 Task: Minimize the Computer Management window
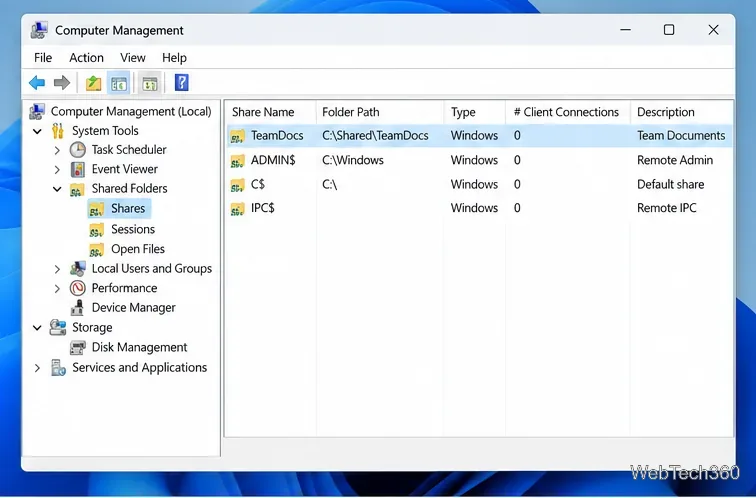[x=625, y=30]
